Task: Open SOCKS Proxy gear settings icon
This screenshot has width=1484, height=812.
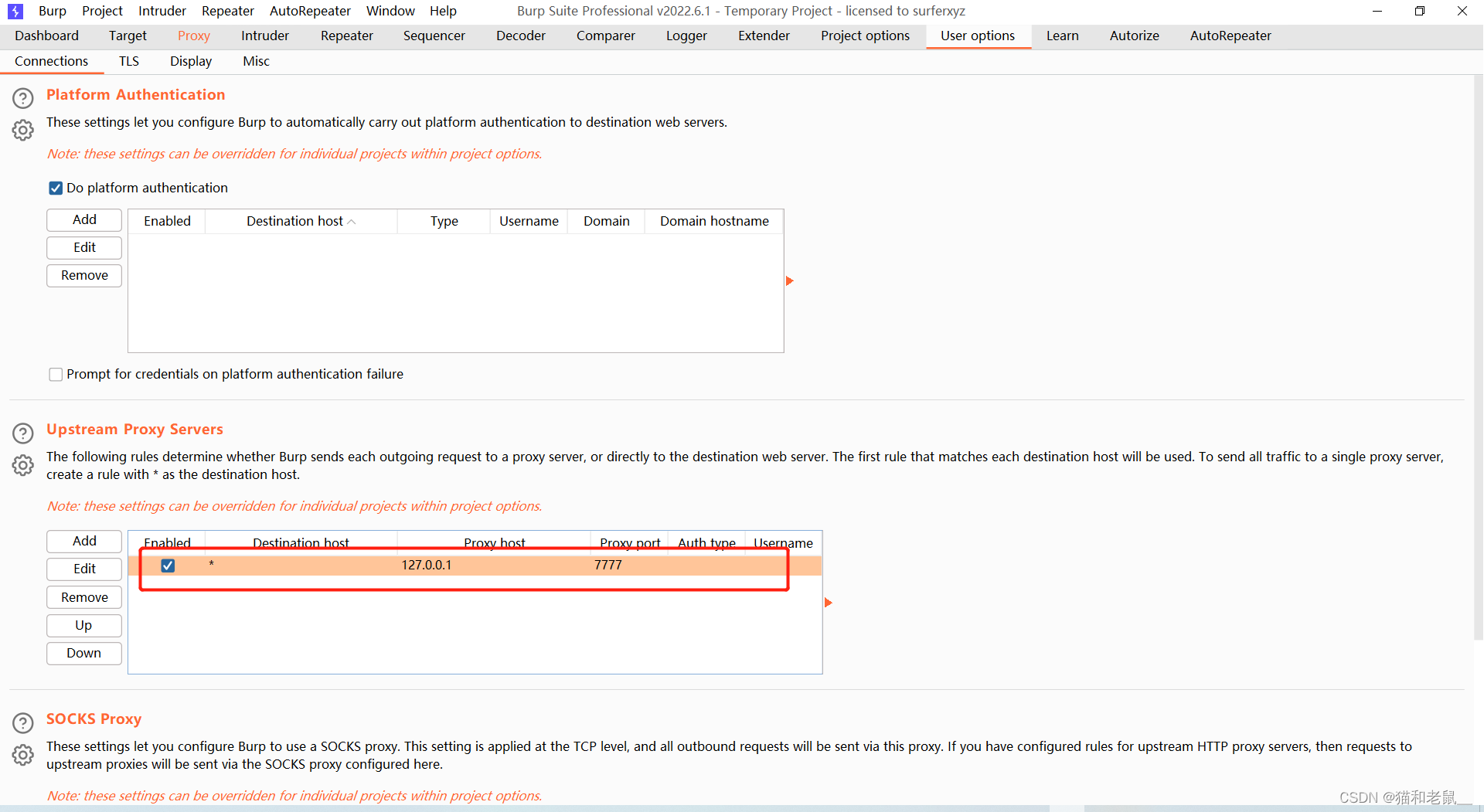Action: (23, 755)
